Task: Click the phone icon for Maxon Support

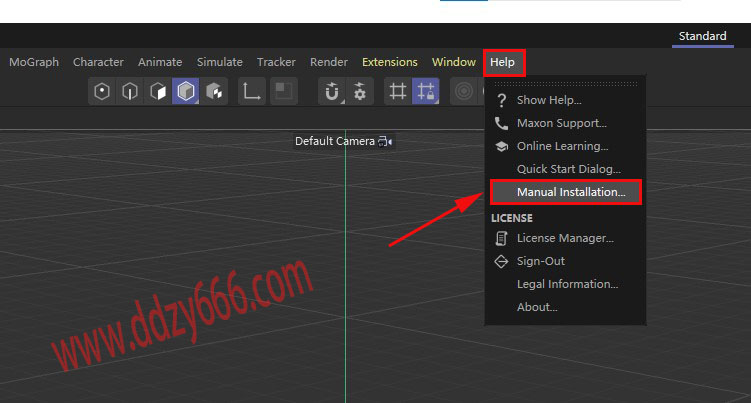Action: point(501,123)
